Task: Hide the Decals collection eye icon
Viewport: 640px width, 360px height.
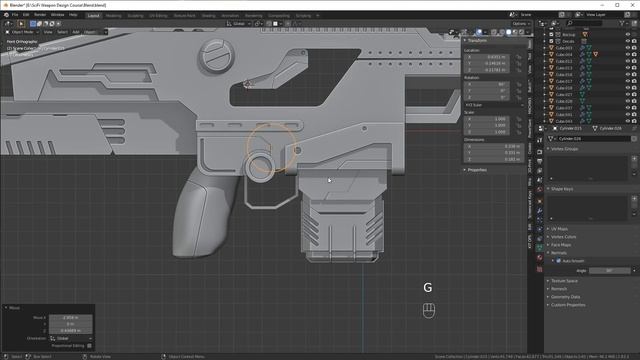Action: click(628, 41)
